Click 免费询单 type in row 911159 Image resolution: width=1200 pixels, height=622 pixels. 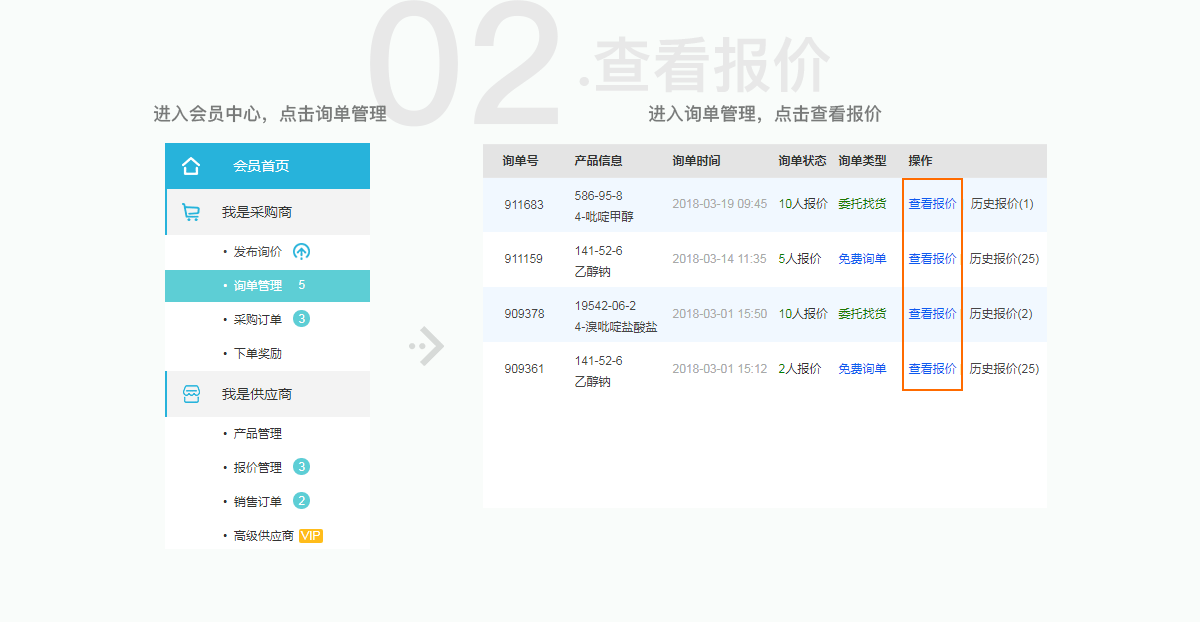pyautogui.click(x=862, y=259)
